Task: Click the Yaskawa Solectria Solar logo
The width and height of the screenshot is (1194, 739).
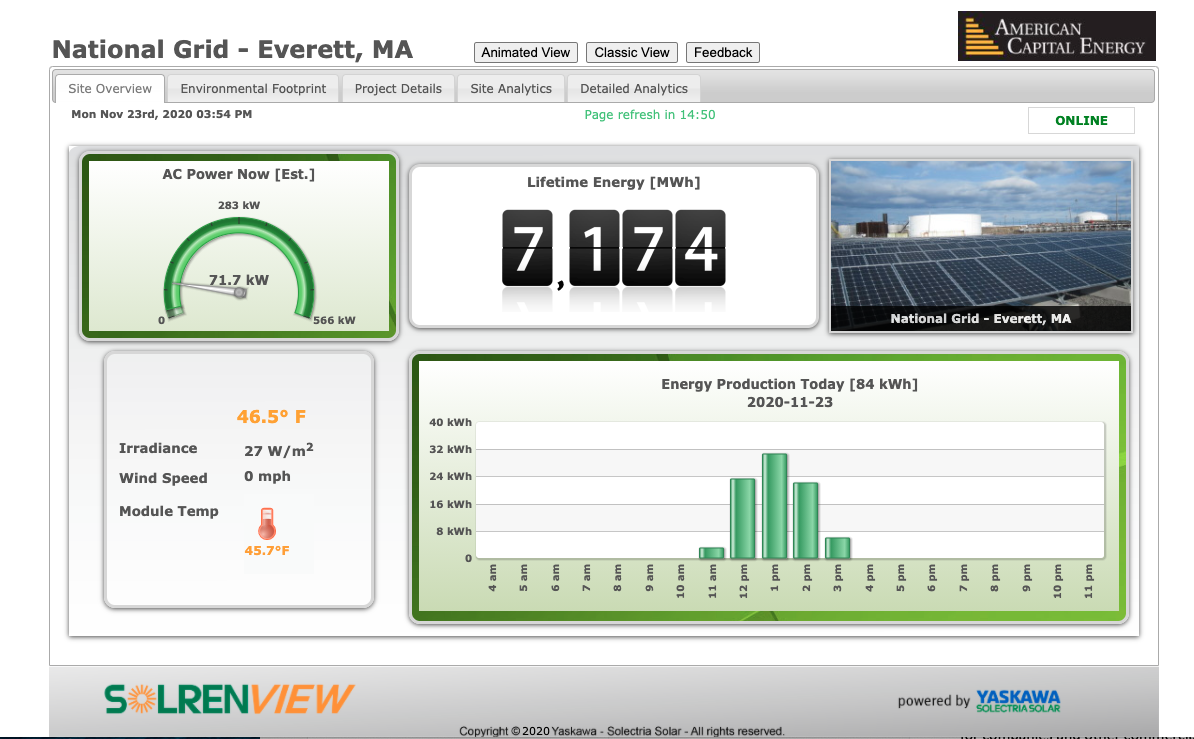Action: (1018, 701)
